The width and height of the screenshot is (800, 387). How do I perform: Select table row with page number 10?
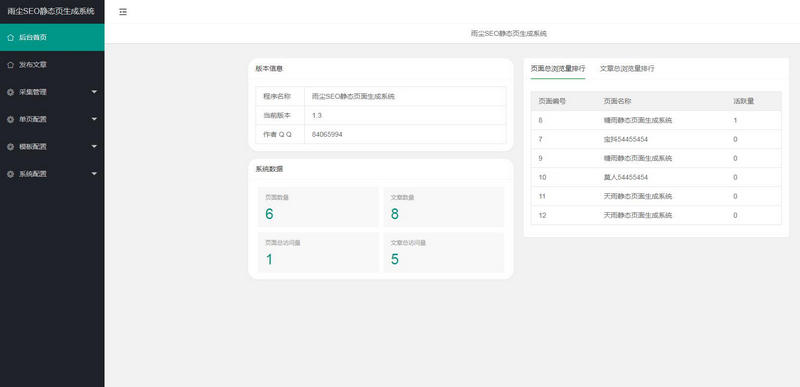click(656, 177)
